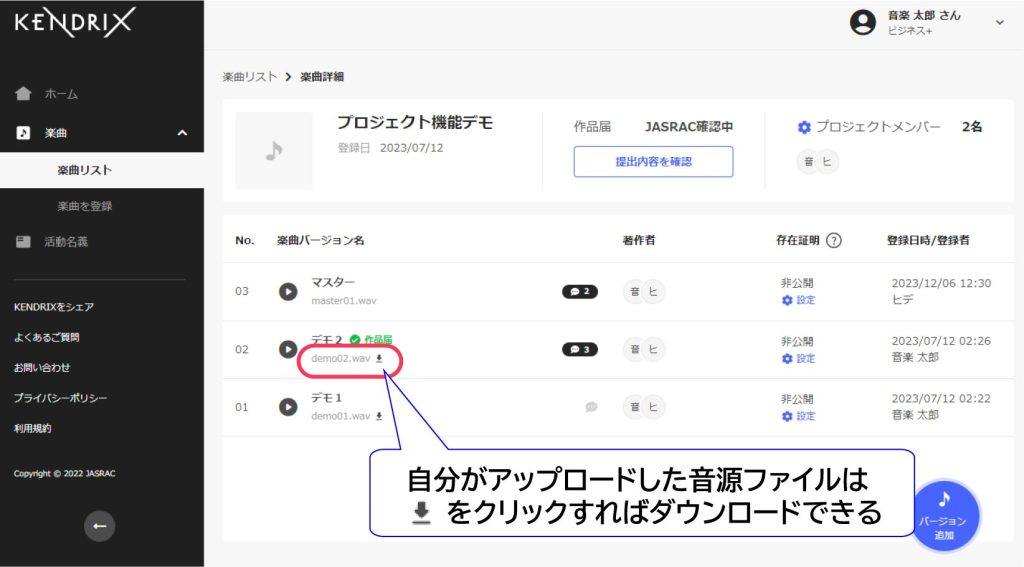
Task: Play the デモ1 version track
Action: 288,407
